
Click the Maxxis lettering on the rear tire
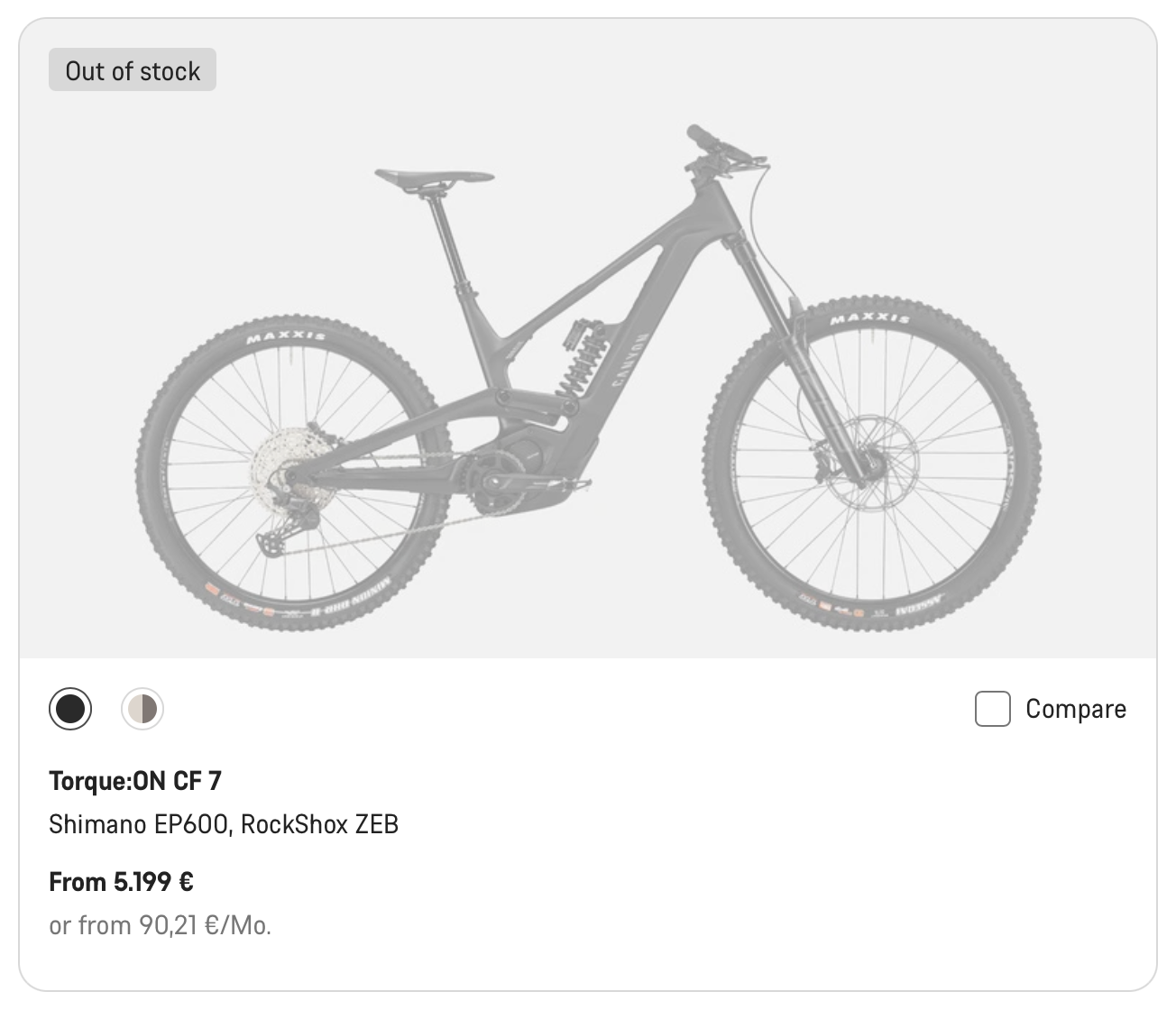tap(286, 337)
